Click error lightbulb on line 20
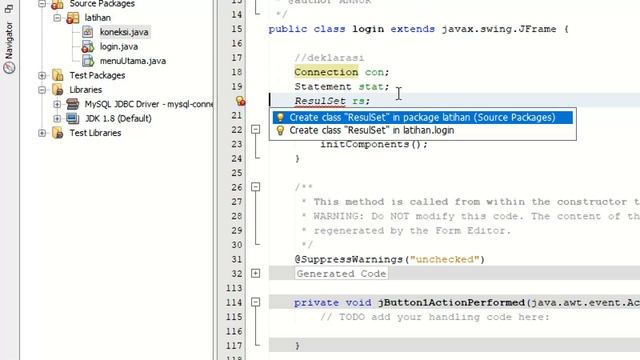Viewport: 640px width, 360px height. point(240,100)
